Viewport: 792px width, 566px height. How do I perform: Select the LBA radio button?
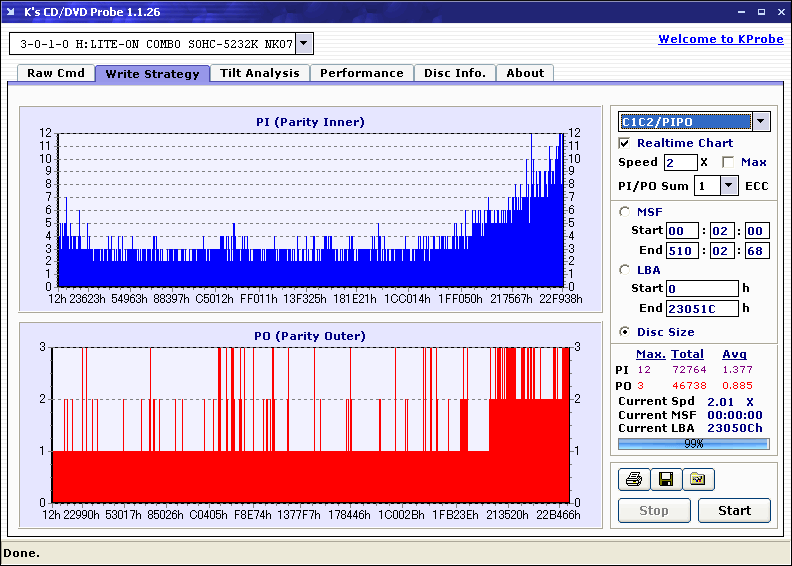click(625, 270)
